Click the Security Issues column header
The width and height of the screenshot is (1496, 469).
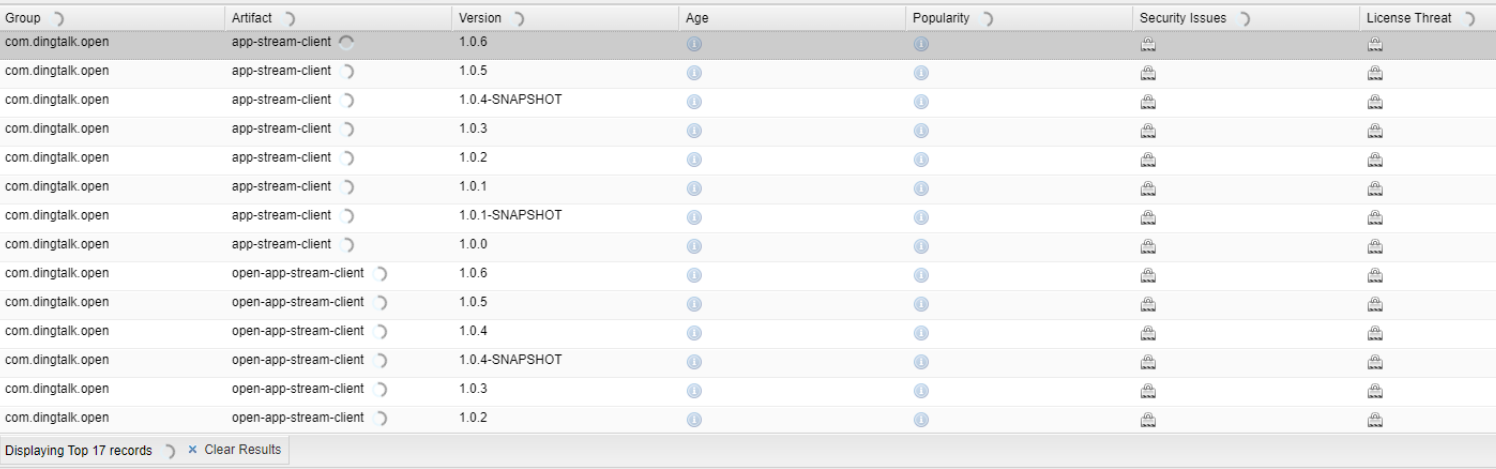1248,18
